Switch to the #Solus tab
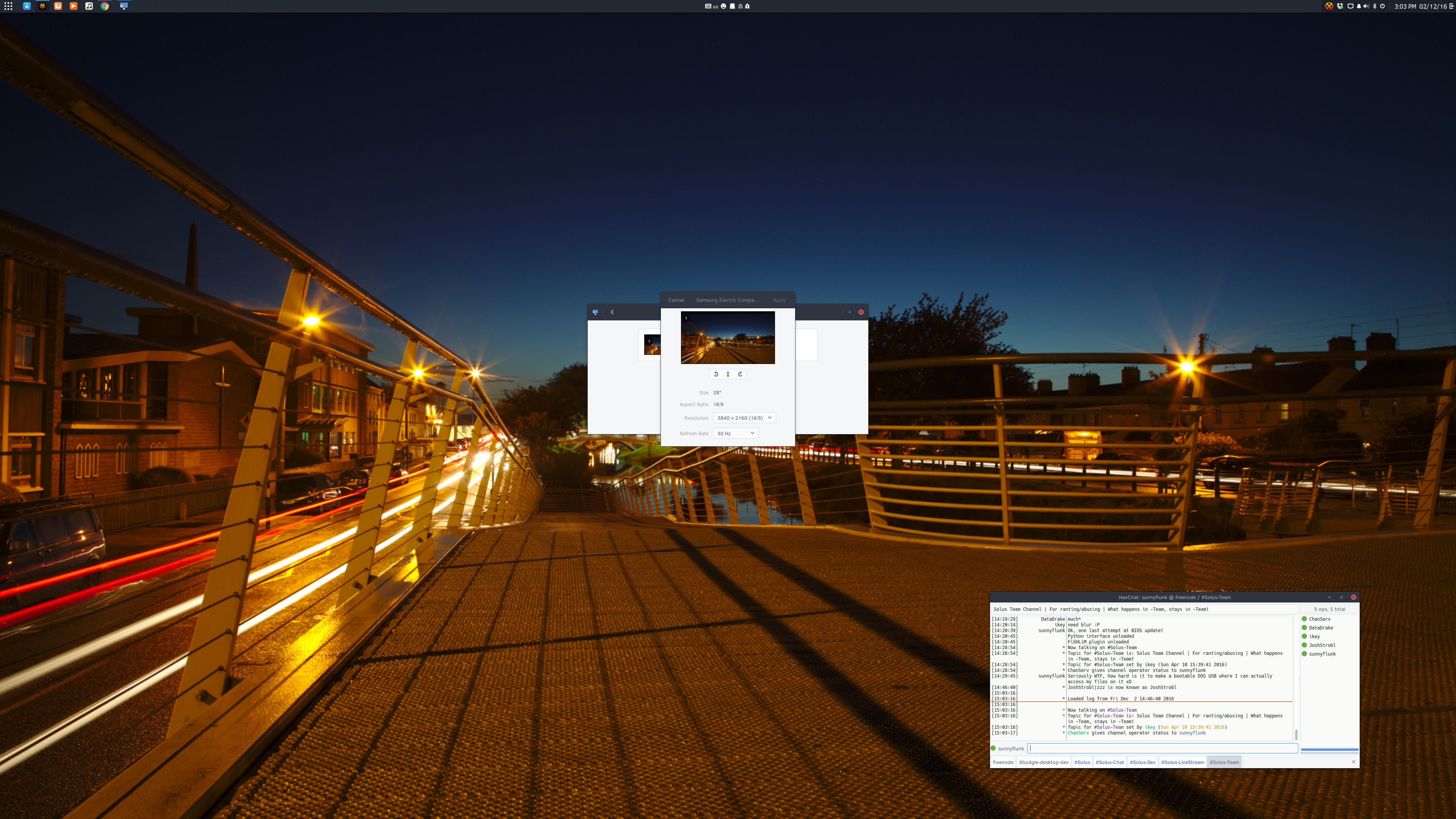This screenshot has height=819, width=1456. click(x=1083, y=763)
